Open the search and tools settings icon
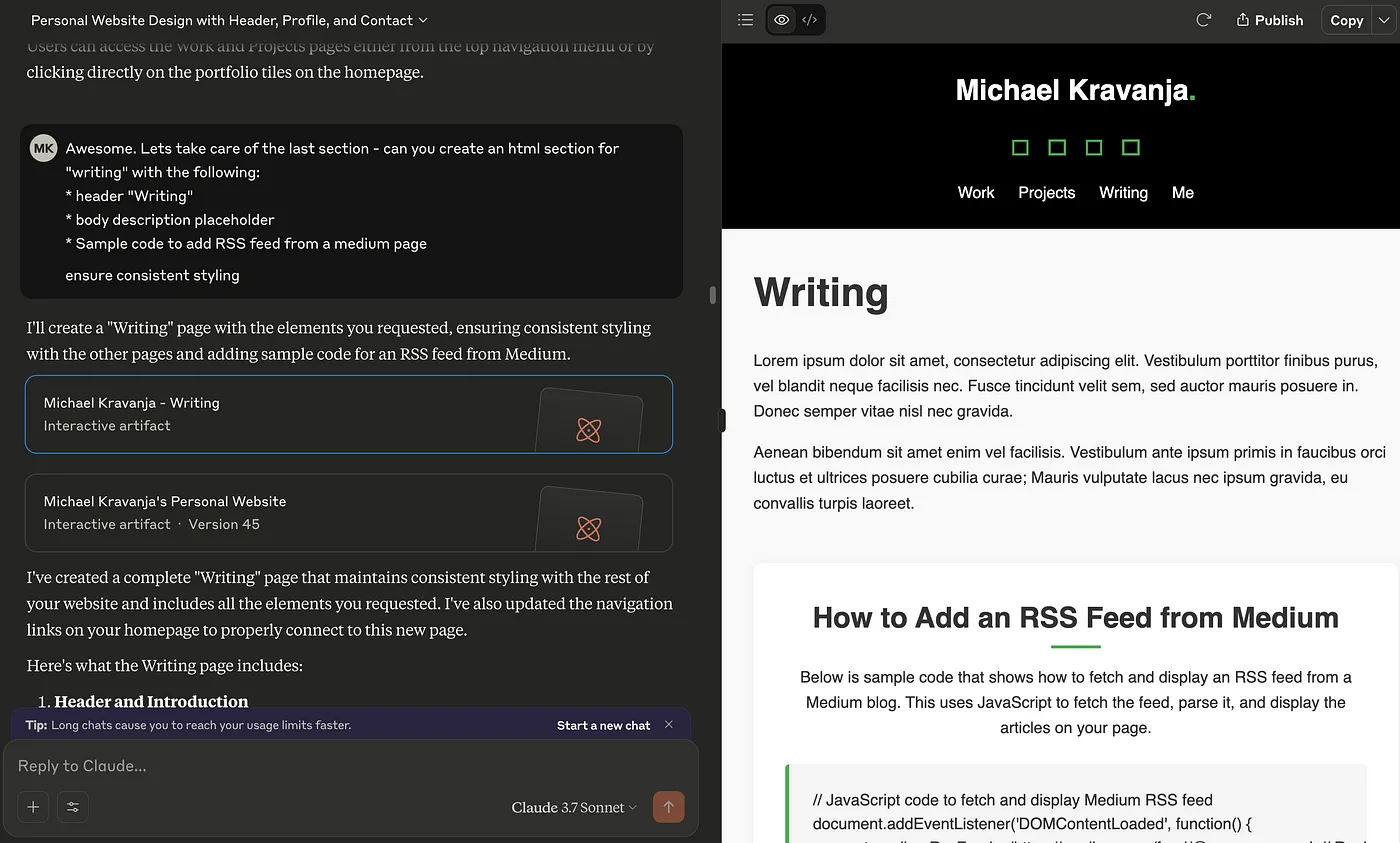 tap(72, 807)
